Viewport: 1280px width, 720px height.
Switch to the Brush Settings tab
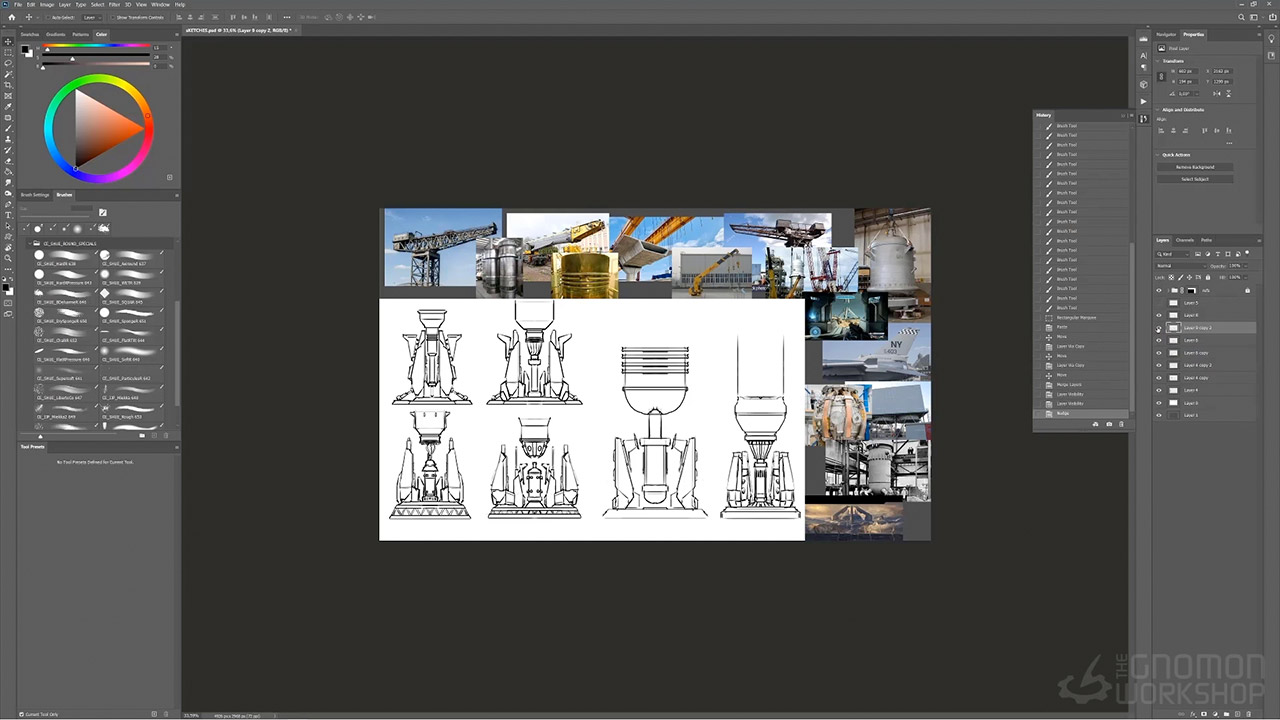click(x=35, y=195)
